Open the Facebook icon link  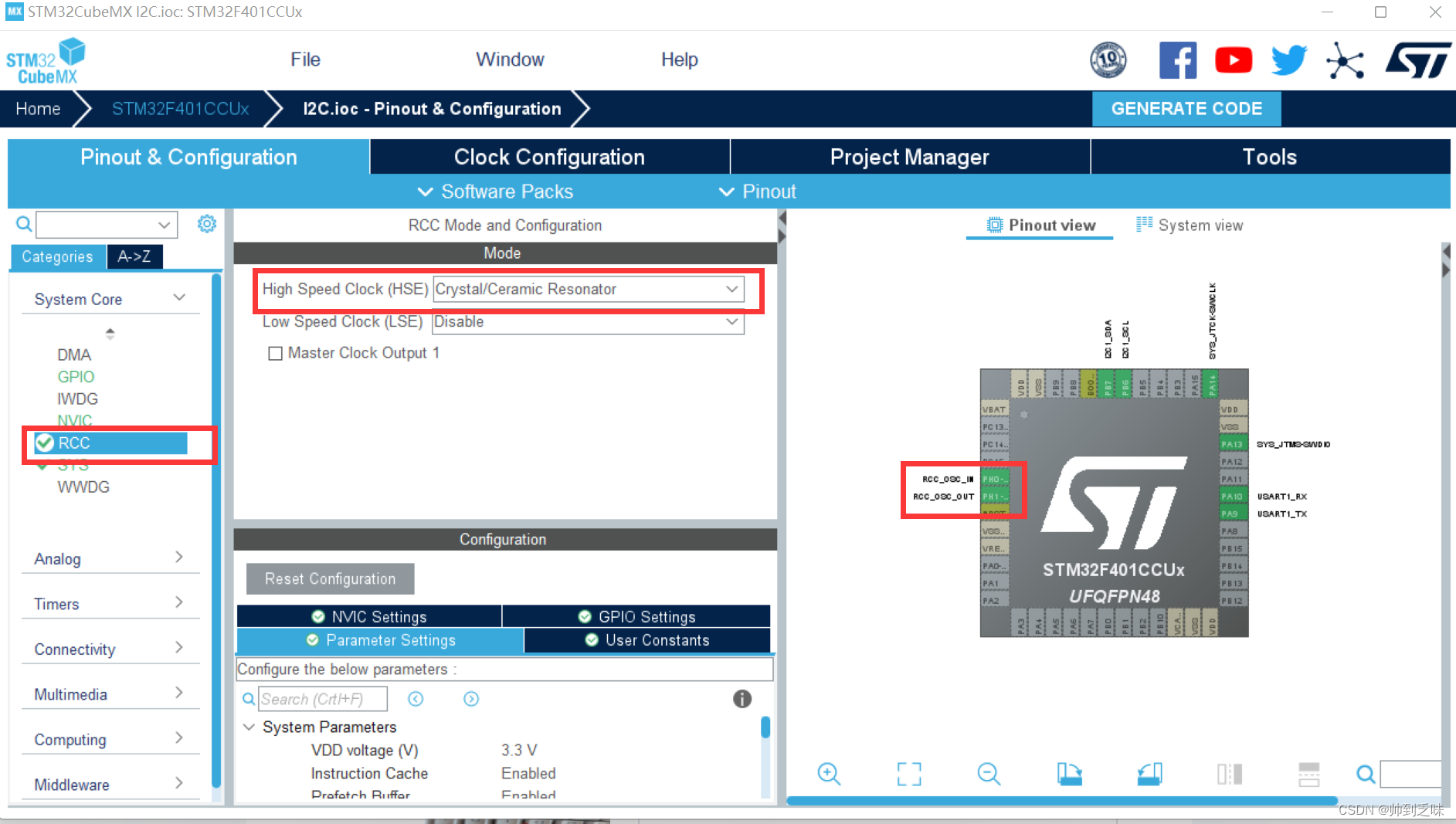point(1178,59)
